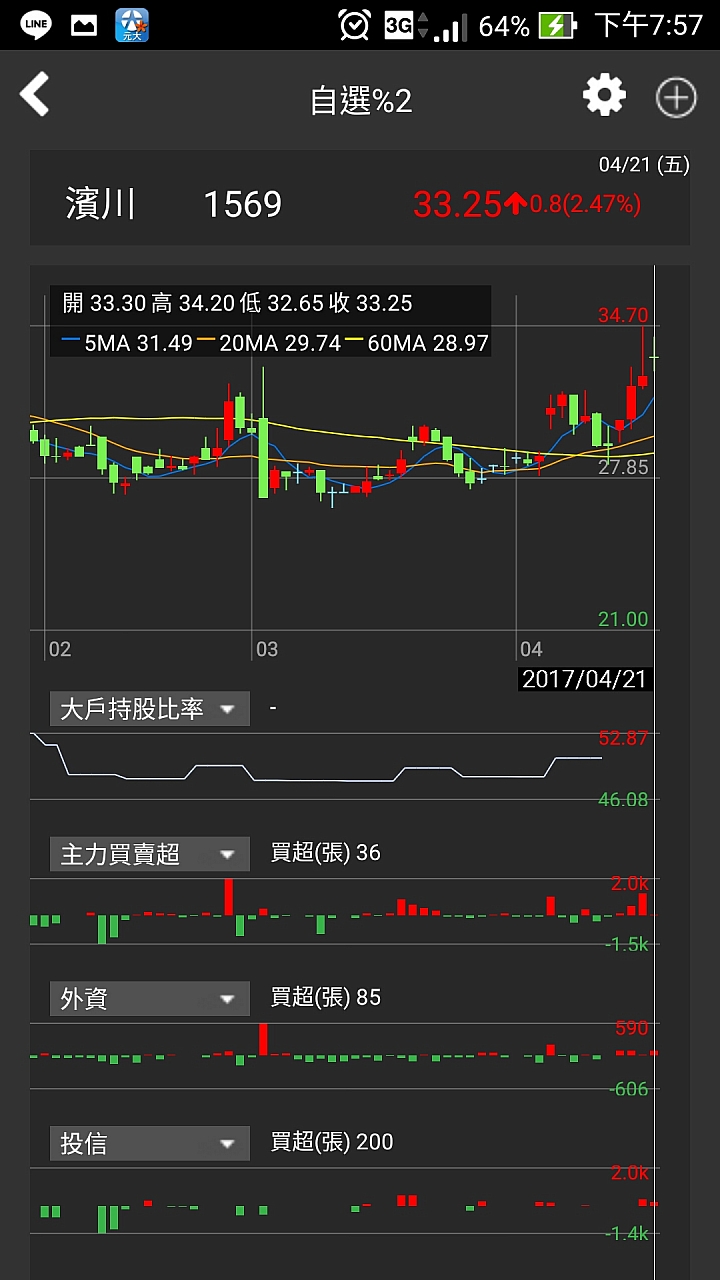Tap the -606 foreign investor axis label
The width and height of the screenshot is (720, 1280).
[628, 1089]
